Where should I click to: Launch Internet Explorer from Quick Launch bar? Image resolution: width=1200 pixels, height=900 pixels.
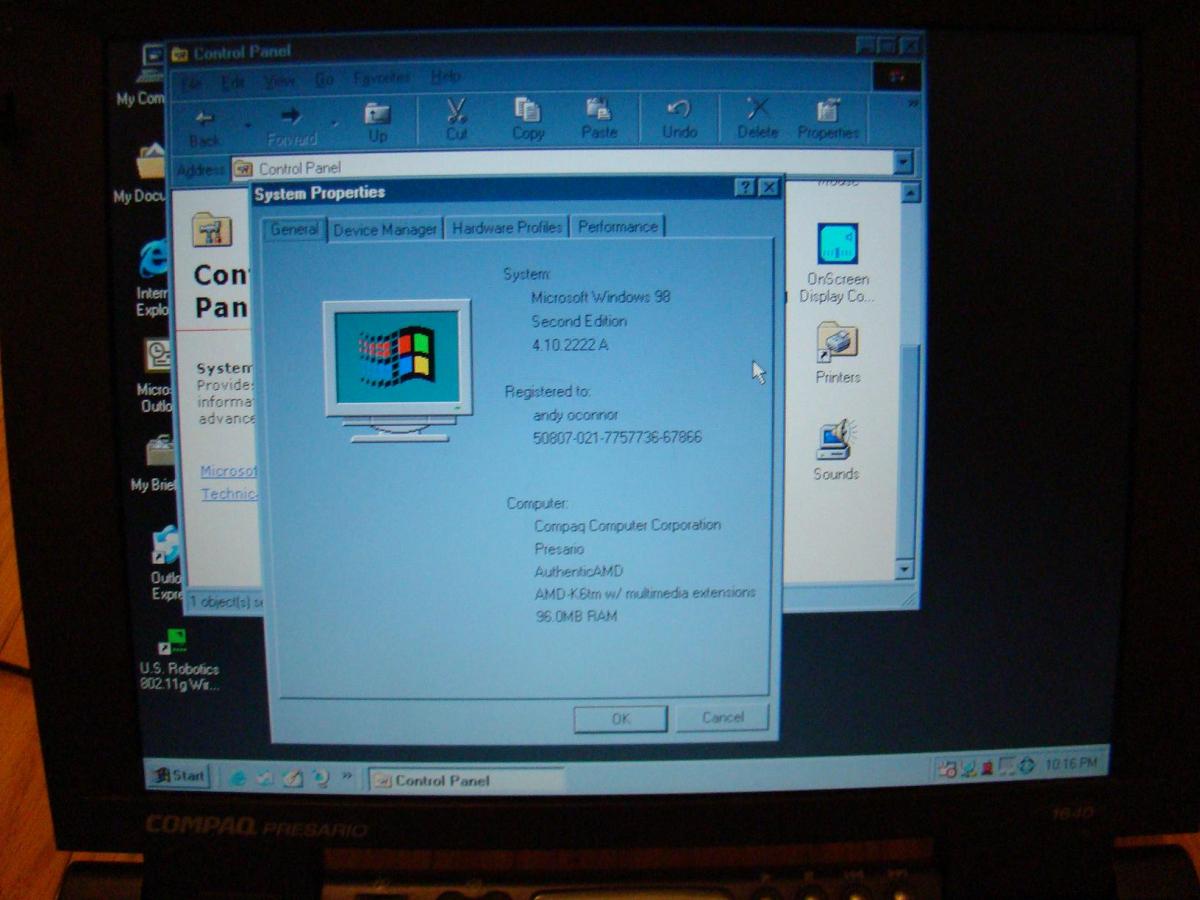(x=238, y=777)
